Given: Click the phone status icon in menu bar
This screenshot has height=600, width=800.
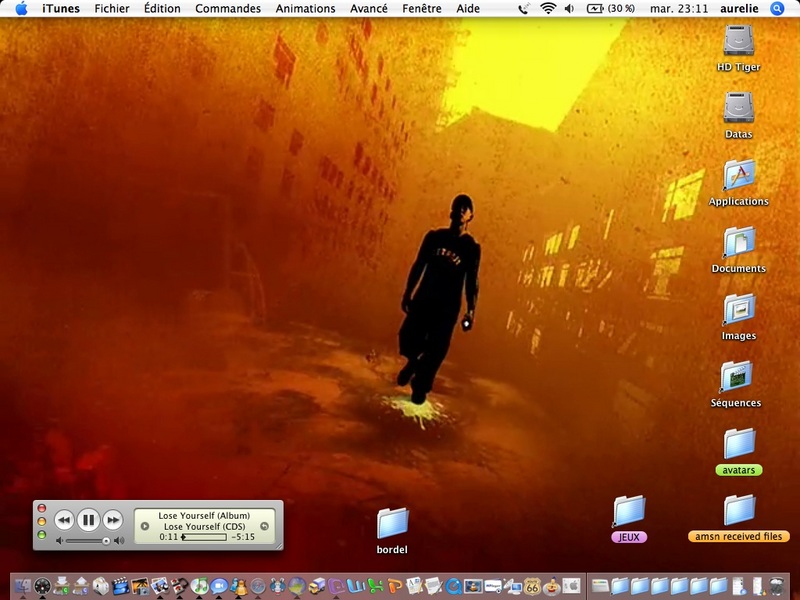Looking at the screenshot, I should tap(523, 9).
